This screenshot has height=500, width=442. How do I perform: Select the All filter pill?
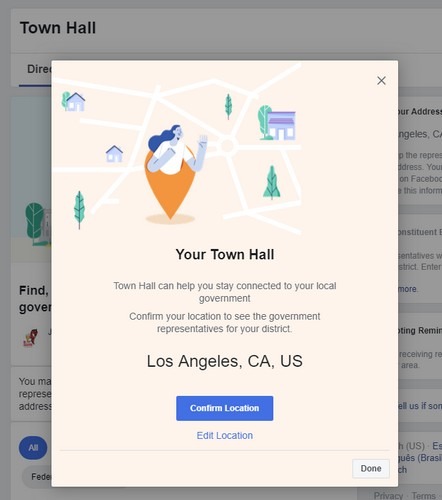(33, 447)
